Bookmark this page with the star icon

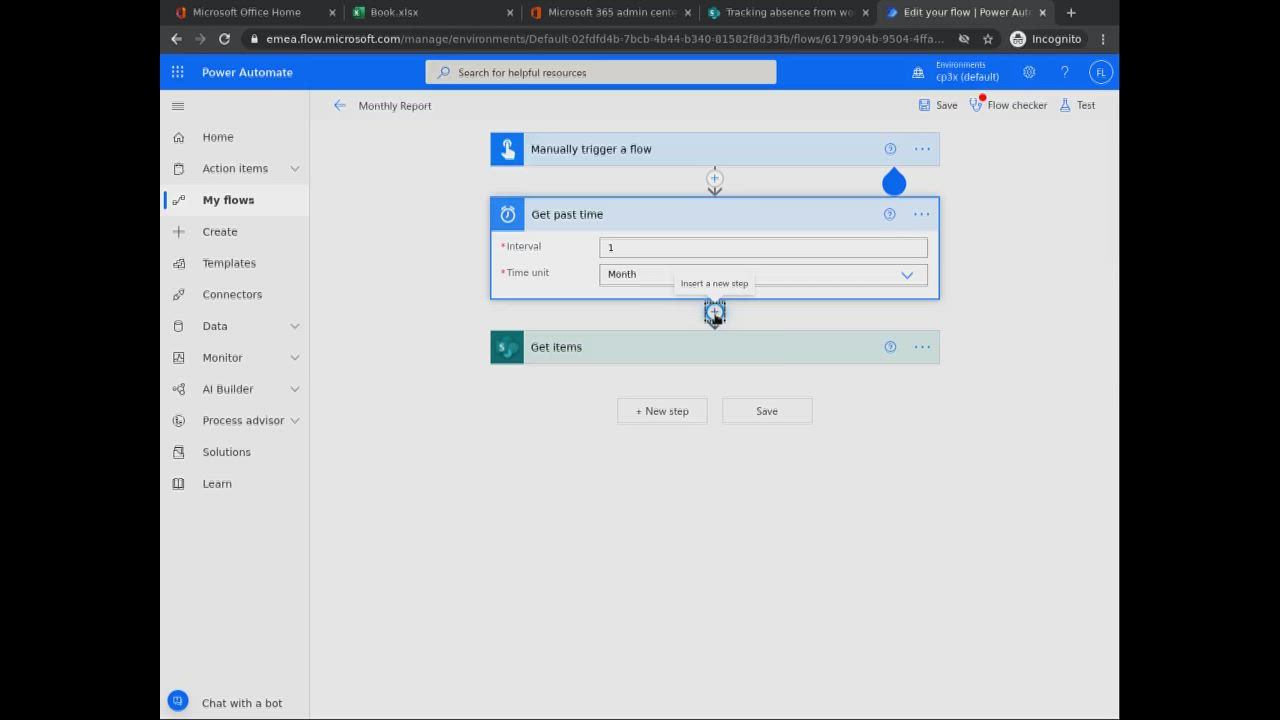988,39
